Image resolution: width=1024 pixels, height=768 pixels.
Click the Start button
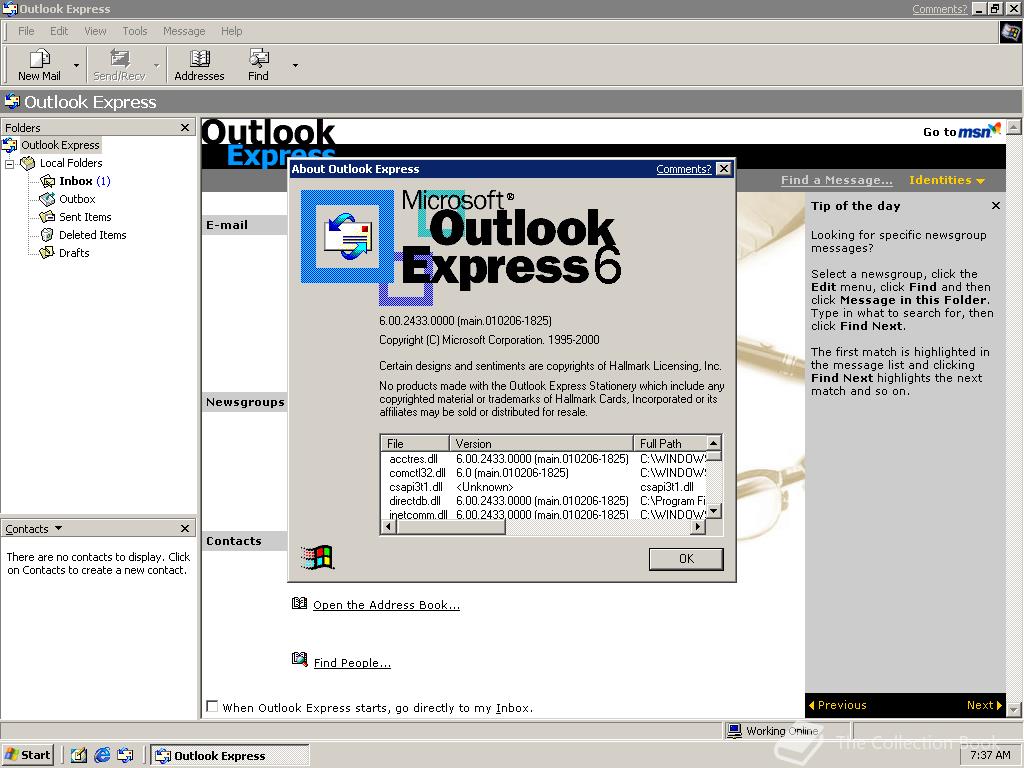pos(27,755)
